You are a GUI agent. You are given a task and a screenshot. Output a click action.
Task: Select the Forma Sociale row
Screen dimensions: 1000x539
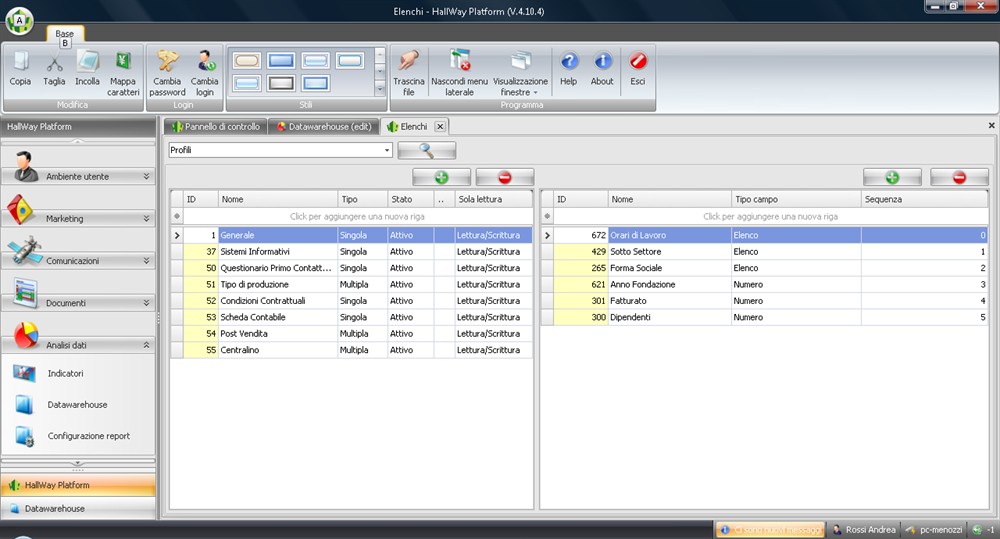(764, 268)
